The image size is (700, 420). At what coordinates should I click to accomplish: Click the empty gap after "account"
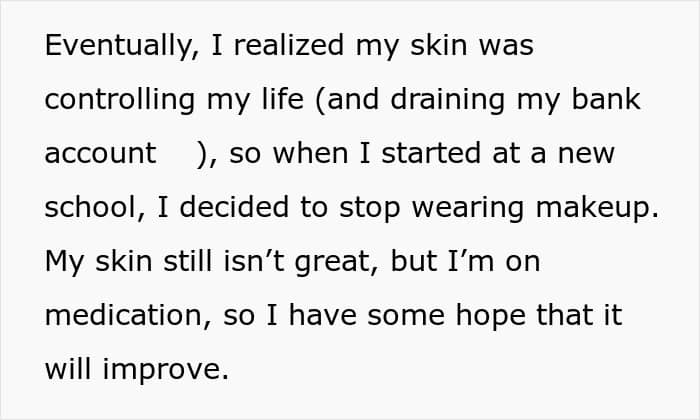[176, 153]
